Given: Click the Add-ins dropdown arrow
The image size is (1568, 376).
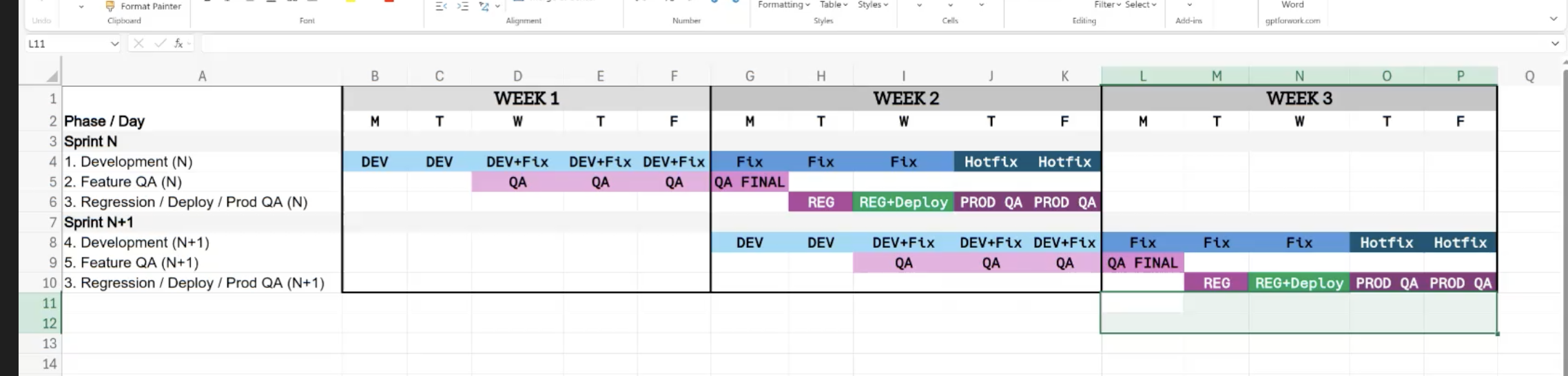Looking at the screenshot, I should click(1189, 5).
